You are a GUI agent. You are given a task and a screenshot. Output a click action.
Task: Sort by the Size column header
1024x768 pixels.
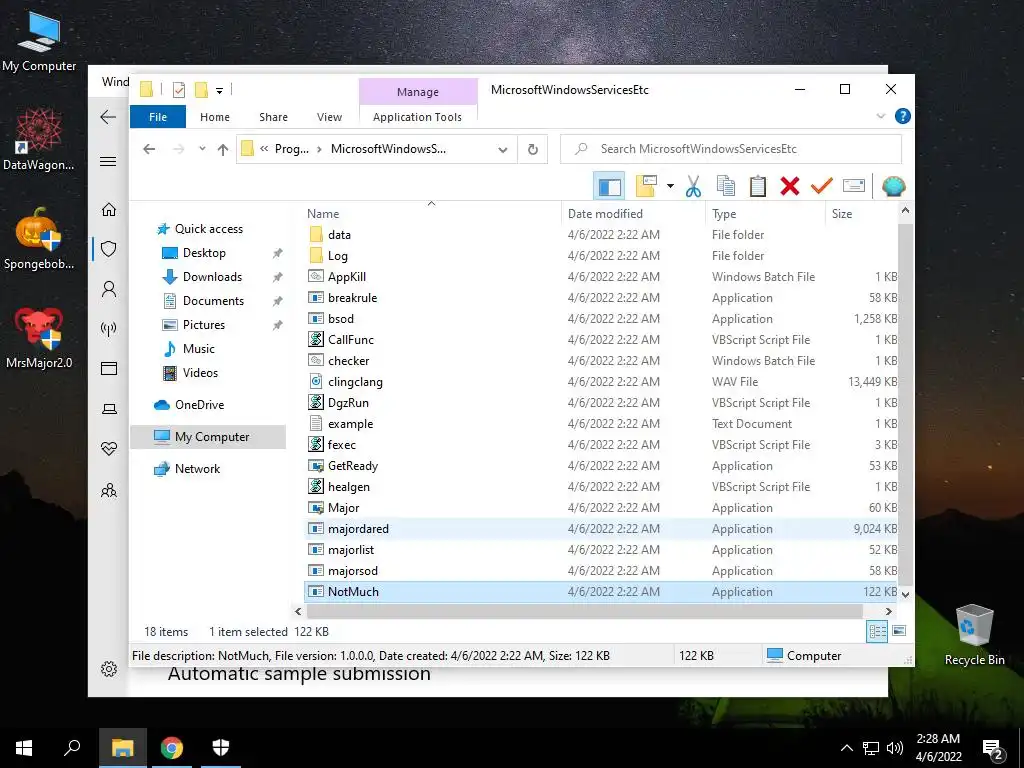(841, 214)
